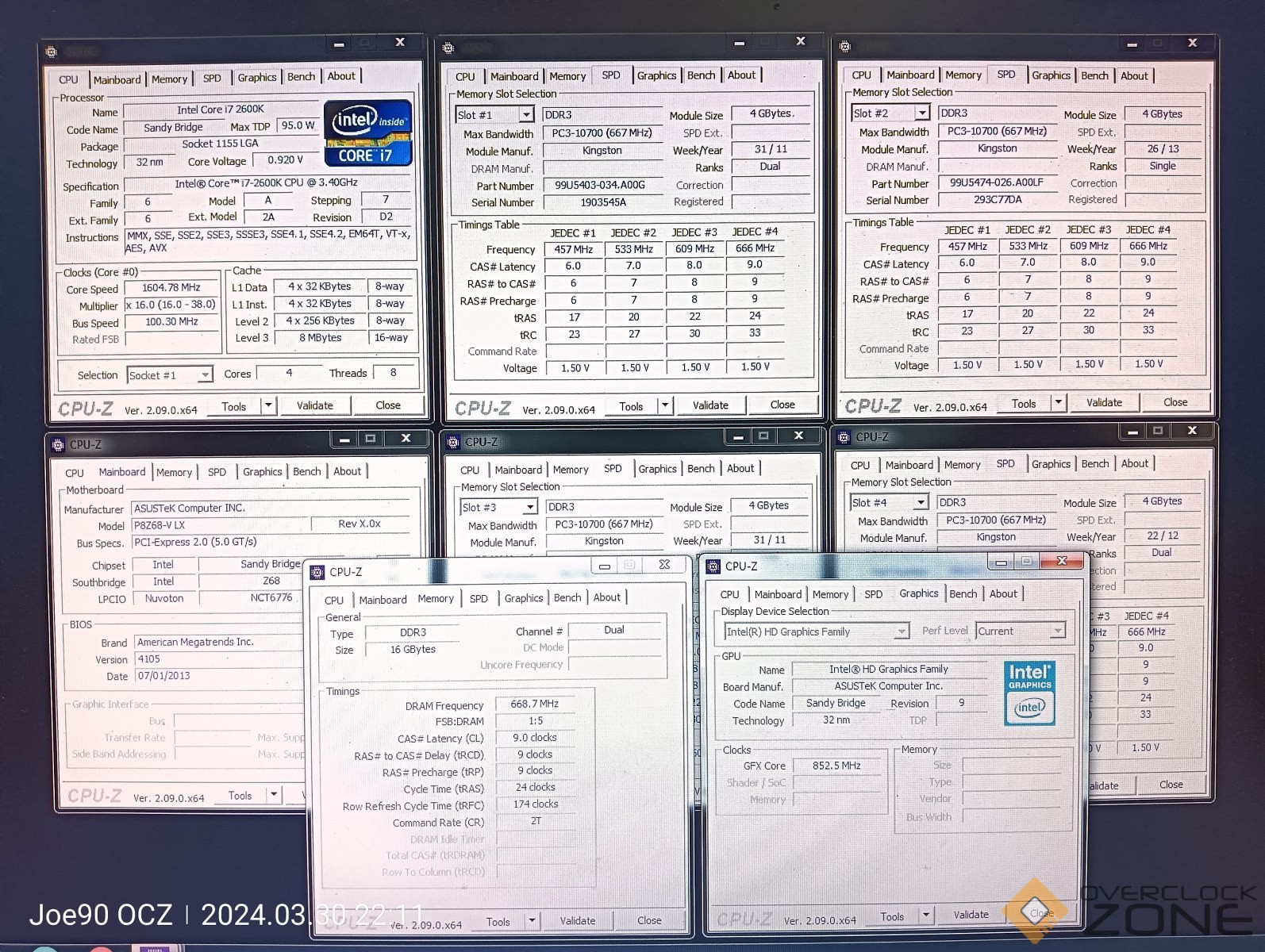Click the Week/Year 26 / 13 field
Image resolution: width=1265 pixels, height=952 pixels.
1163,148
